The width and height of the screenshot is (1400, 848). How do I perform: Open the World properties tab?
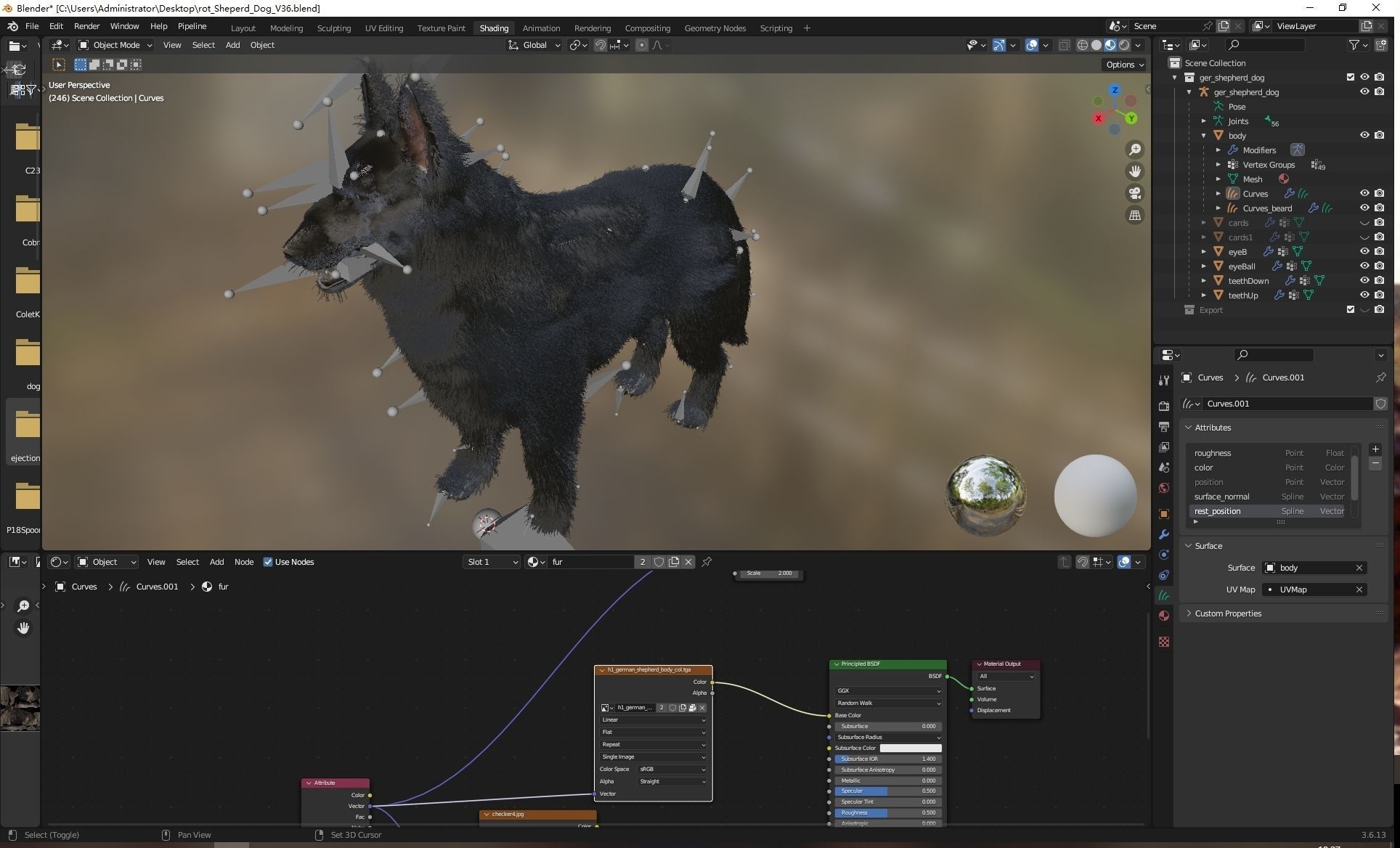tap(1164, 487)
